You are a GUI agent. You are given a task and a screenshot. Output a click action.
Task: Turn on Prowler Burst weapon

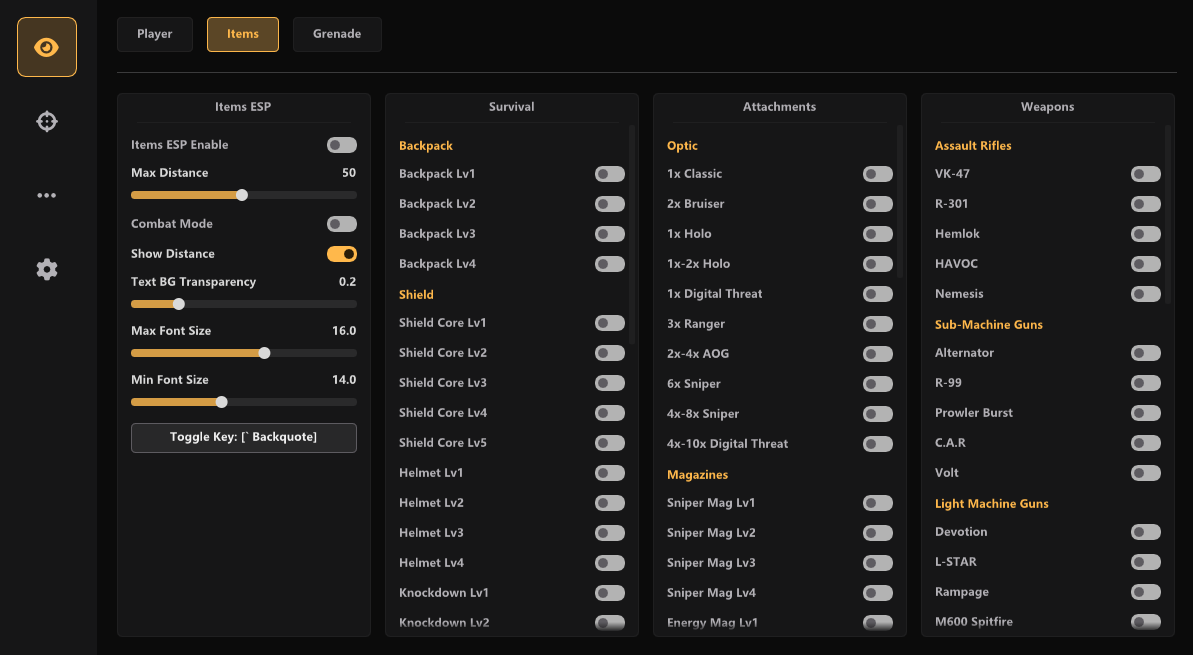pos(1145,413)
